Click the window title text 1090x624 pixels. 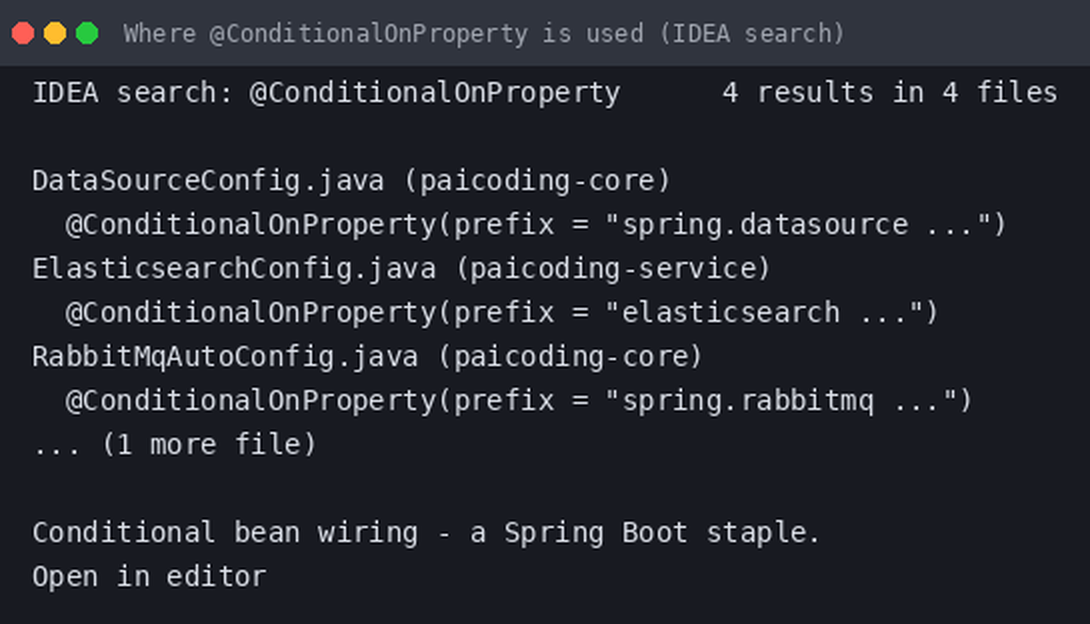coord(484,33)
